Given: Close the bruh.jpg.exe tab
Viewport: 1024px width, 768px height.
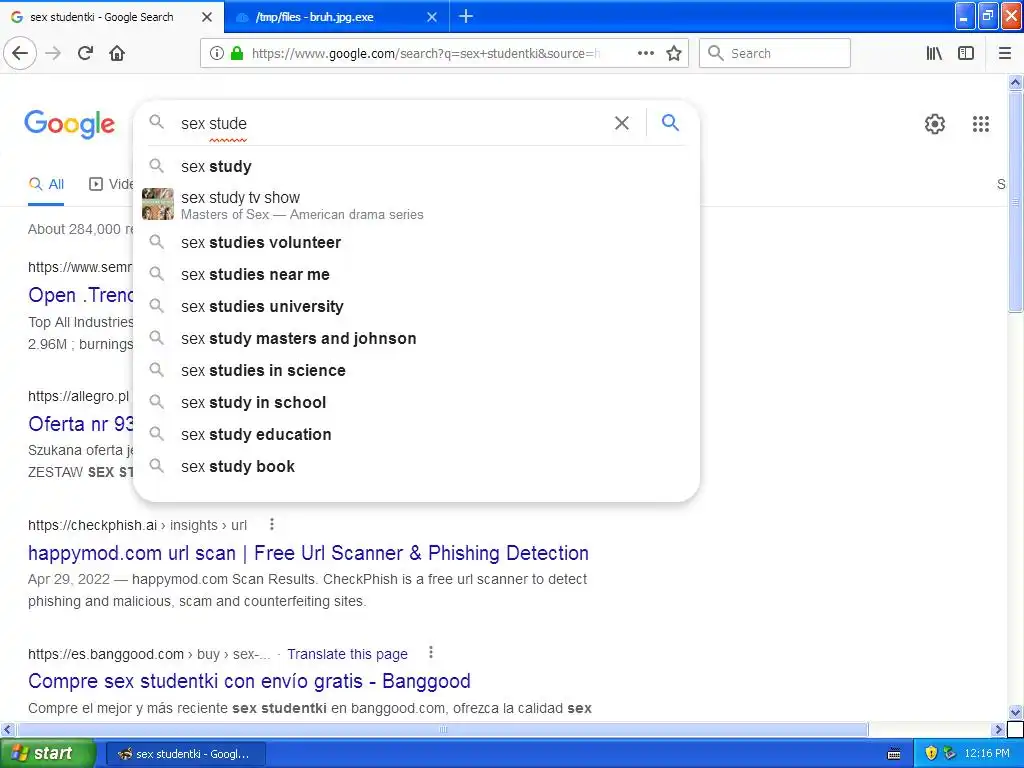Looking at the screenshot, I should (432, 17).
